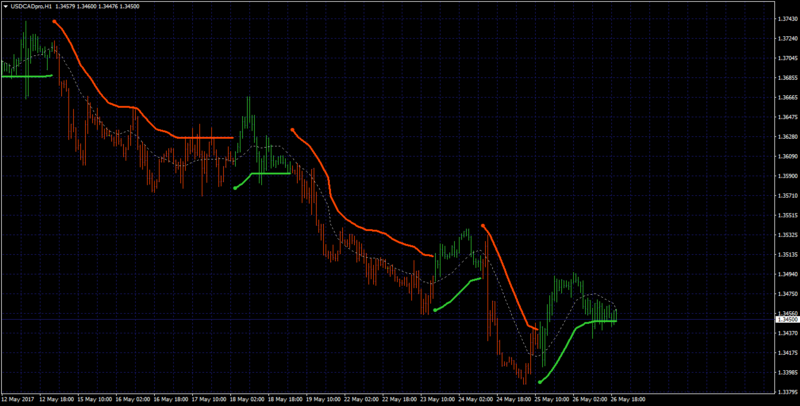Select the 17 May 10:00 time label
This screenshot has height=406, width=800.
pyautogui.click(x=208, y=397)
